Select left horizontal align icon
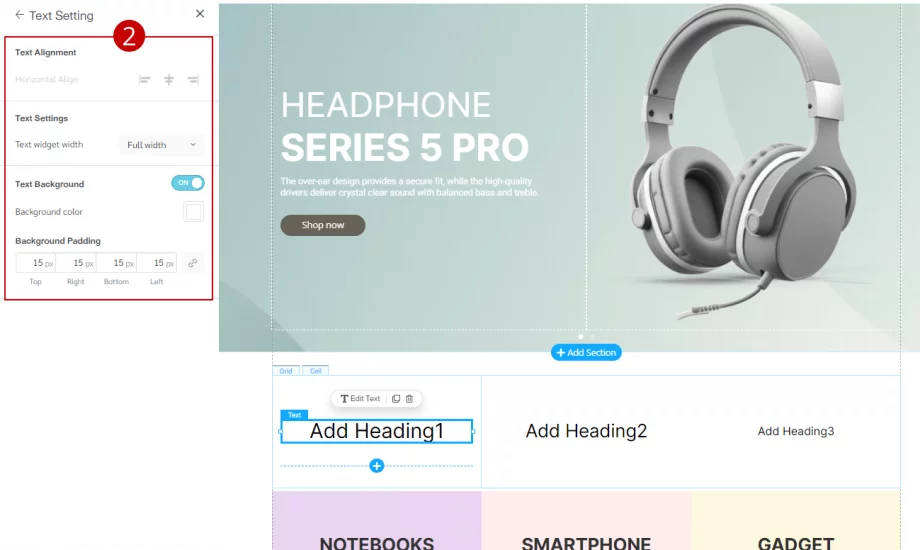Viewport: 920px width, 550px height. coord(144,79)
